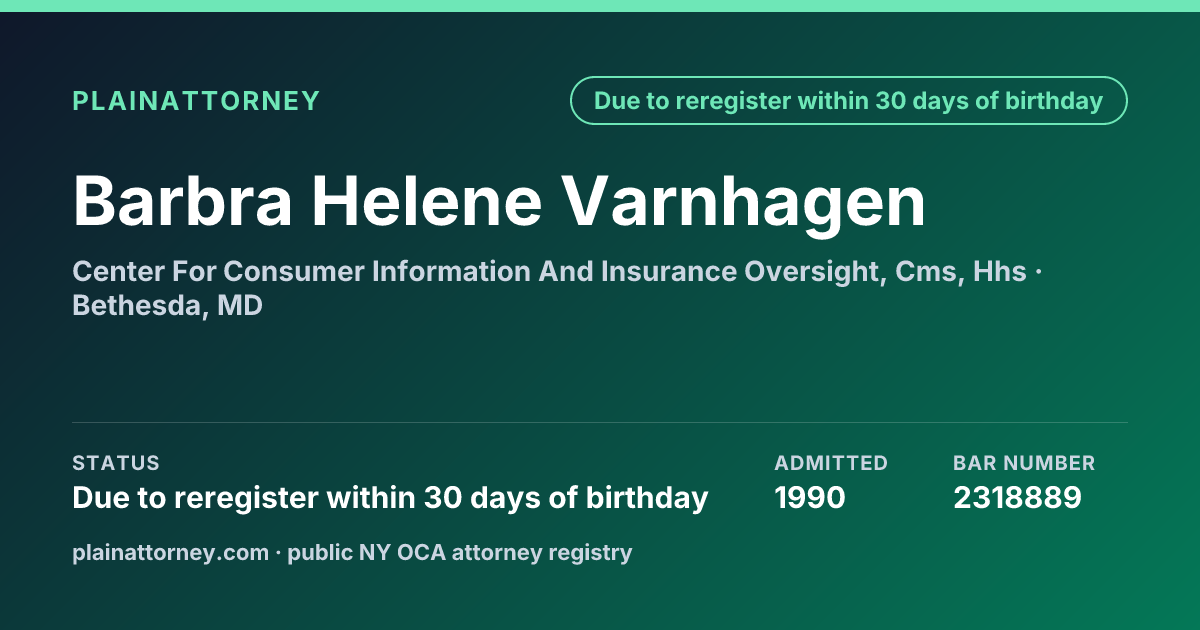Viewport: 1200px width, 630px height.
Task: Click the mint green accent bar at top
Action: pos(600,6)
